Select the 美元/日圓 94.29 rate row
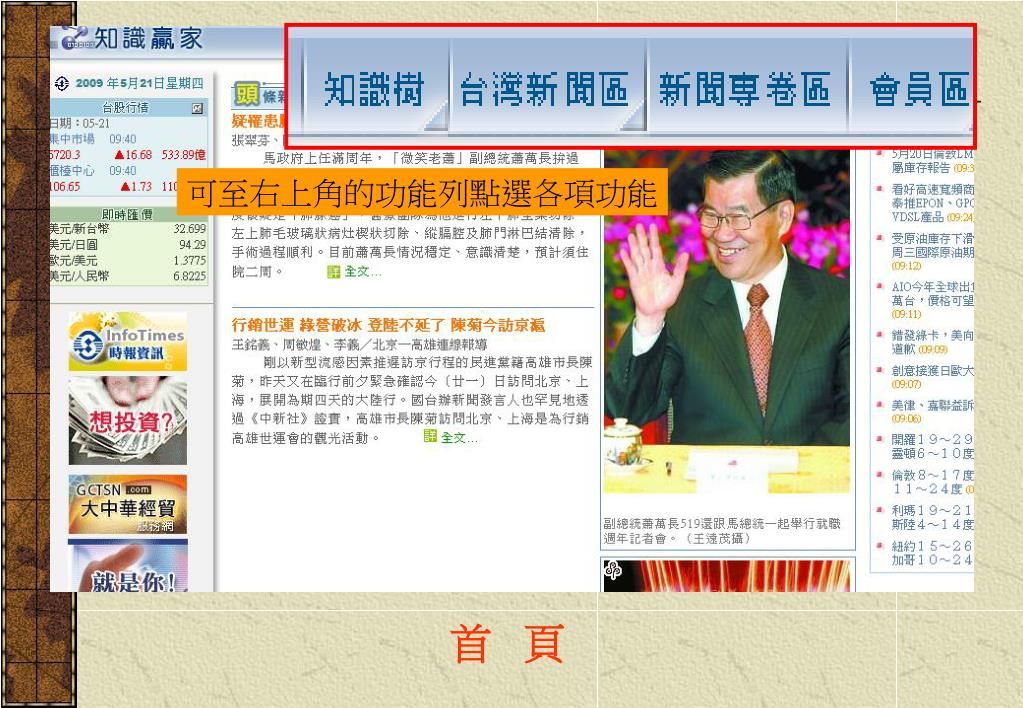The width and height of the screenshot is (1023, 708). (x=129, y=245)
